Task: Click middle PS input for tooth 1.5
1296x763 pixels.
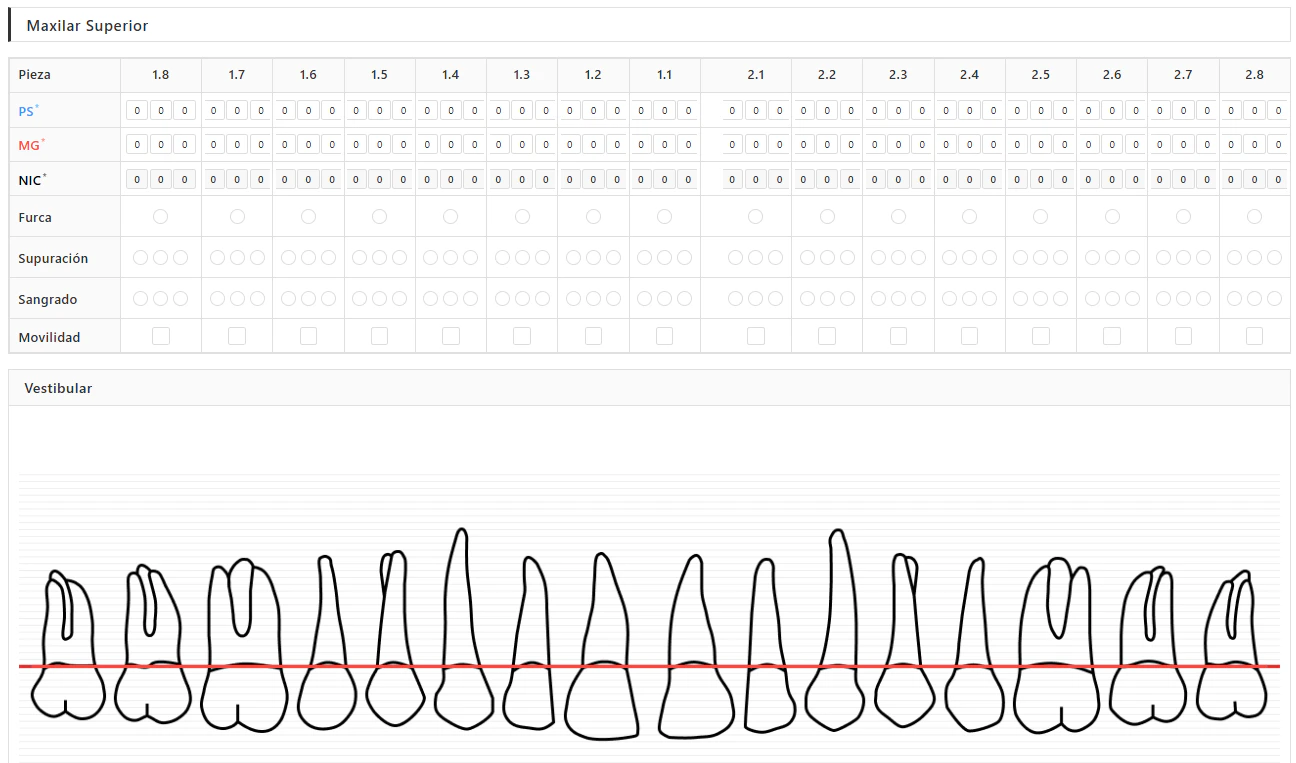Action: [x=380, y=110]
